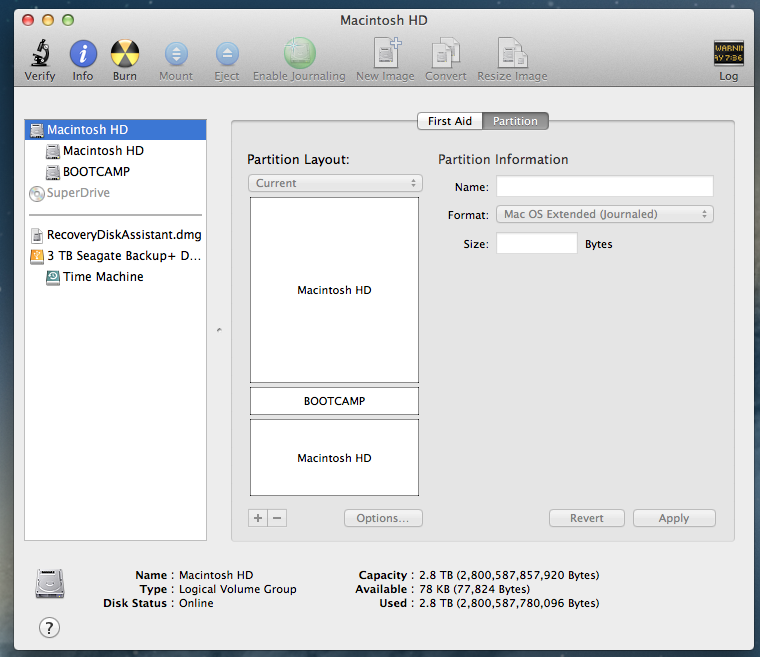The image size is (760, 657).
Task: Click the Name input field
Action: [x=605, y=187]
